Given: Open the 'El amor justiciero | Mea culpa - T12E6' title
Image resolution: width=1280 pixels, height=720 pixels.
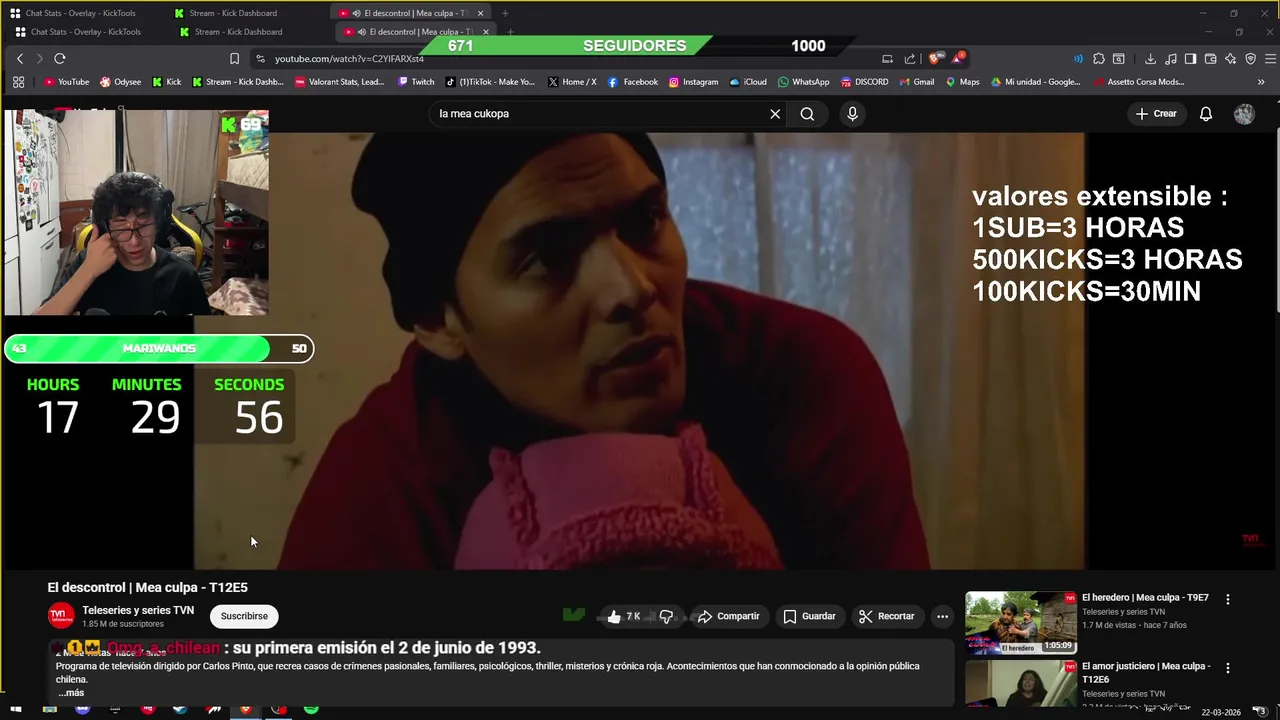Looking at the screenshot, I should coord(1146,672).
